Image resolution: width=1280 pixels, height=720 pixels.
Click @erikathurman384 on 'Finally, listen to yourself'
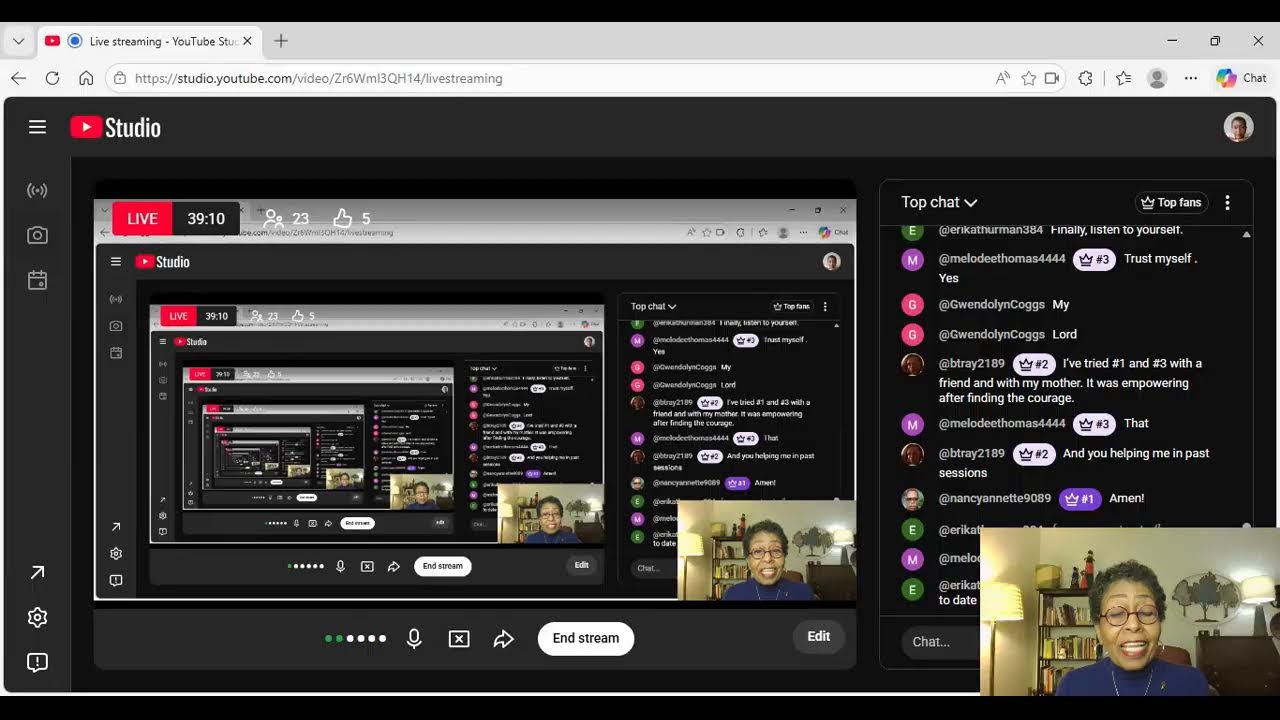[991, 230]
